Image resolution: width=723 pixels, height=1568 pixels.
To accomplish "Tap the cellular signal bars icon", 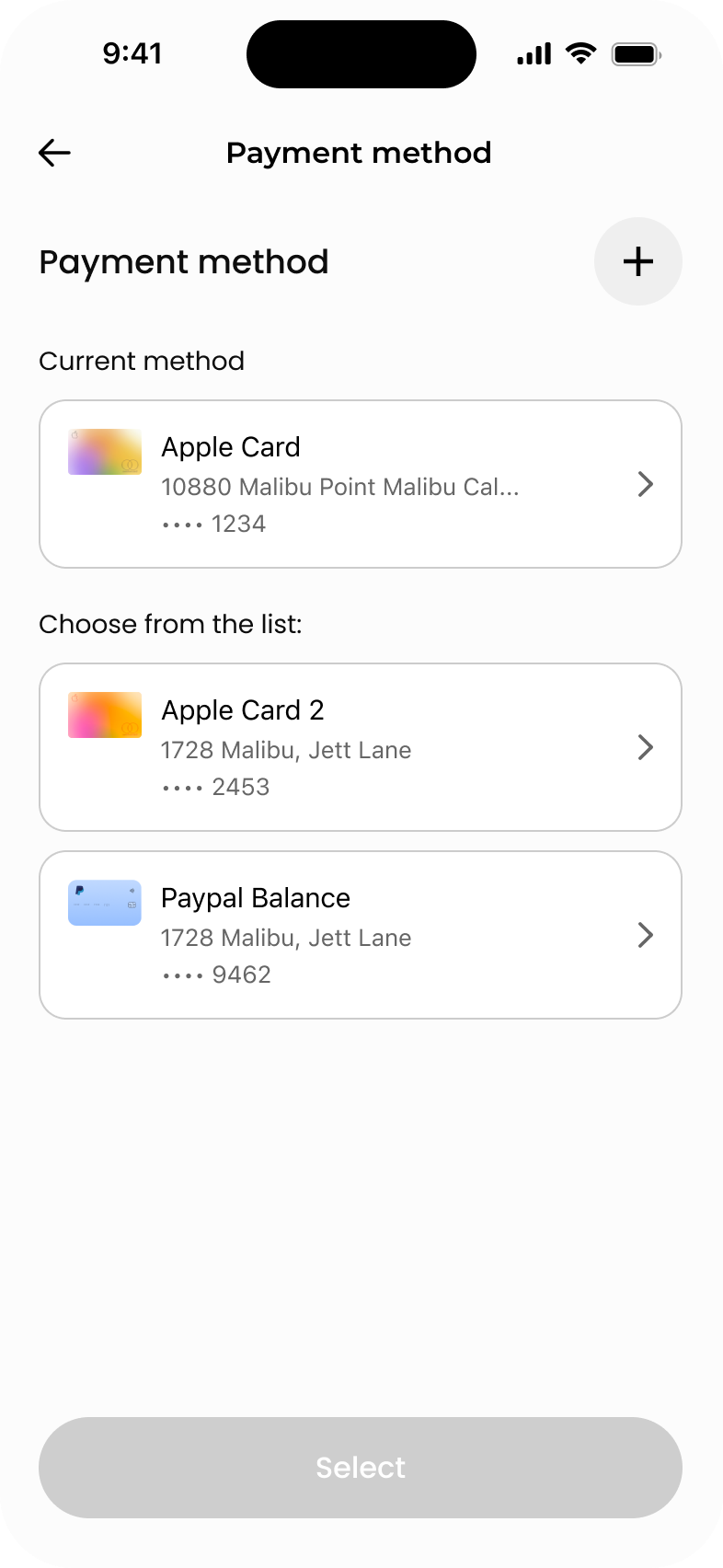I will click(x=534, y=54).
